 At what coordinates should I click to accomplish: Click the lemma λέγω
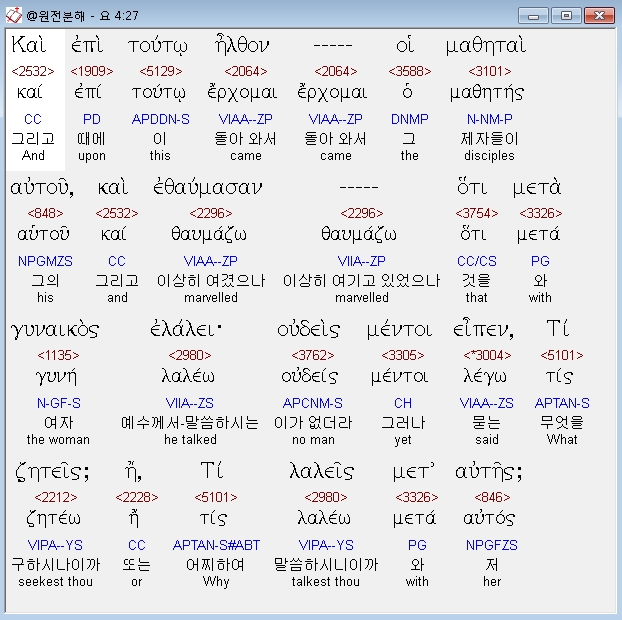coord(485,377)
